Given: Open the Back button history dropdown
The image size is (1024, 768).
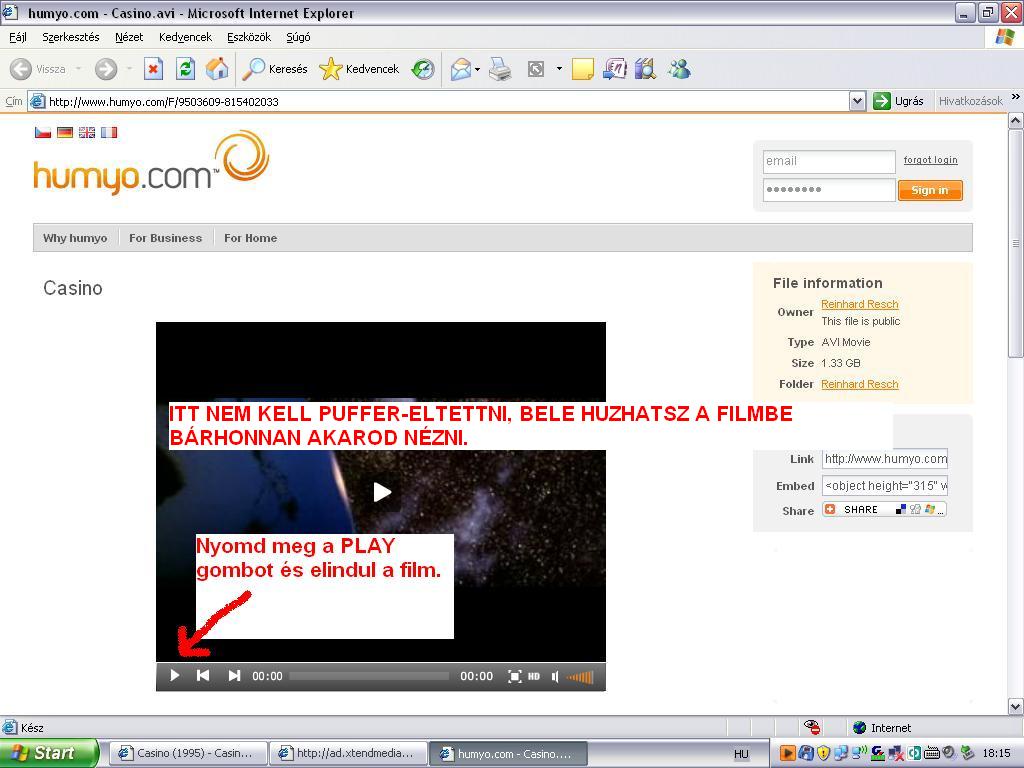Looking at the screenshot, I should (x=79, y=69).
